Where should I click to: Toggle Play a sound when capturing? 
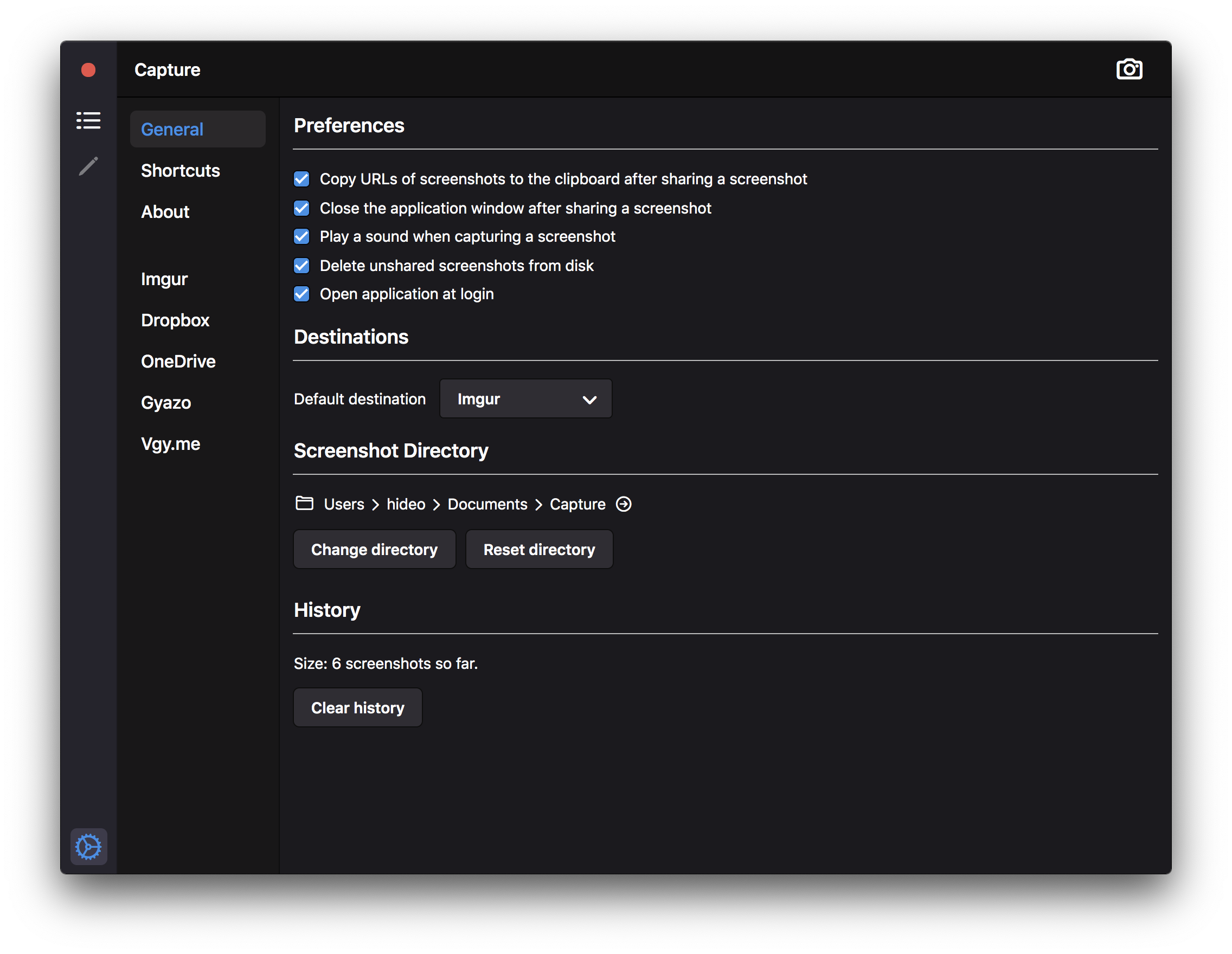pyautogui.click(x=302, y=236)
